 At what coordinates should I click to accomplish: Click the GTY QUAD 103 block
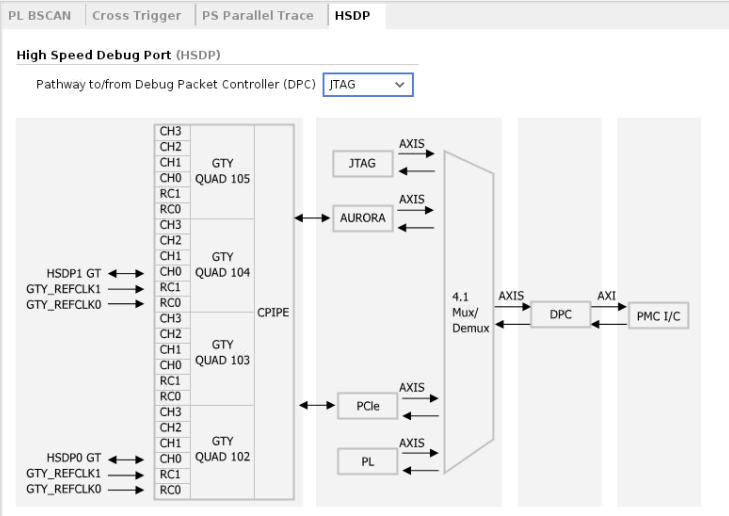point(222,357)
